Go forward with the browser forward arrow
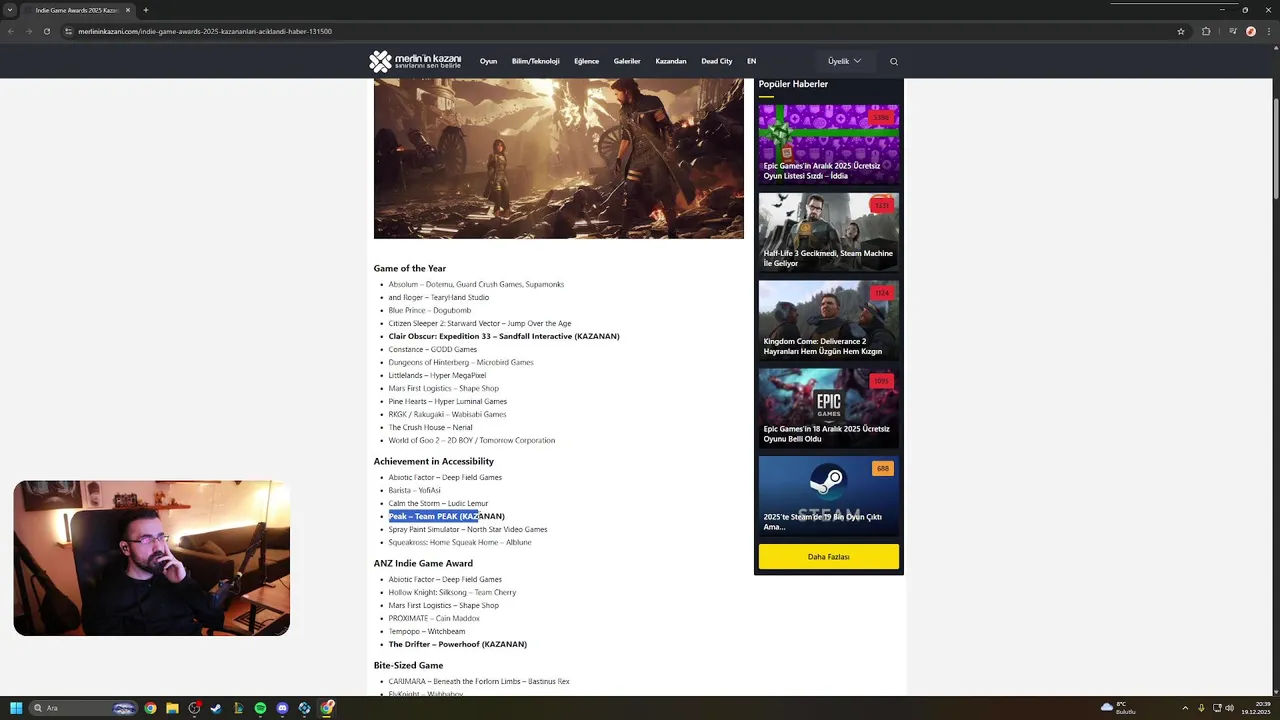 [28, 31]
